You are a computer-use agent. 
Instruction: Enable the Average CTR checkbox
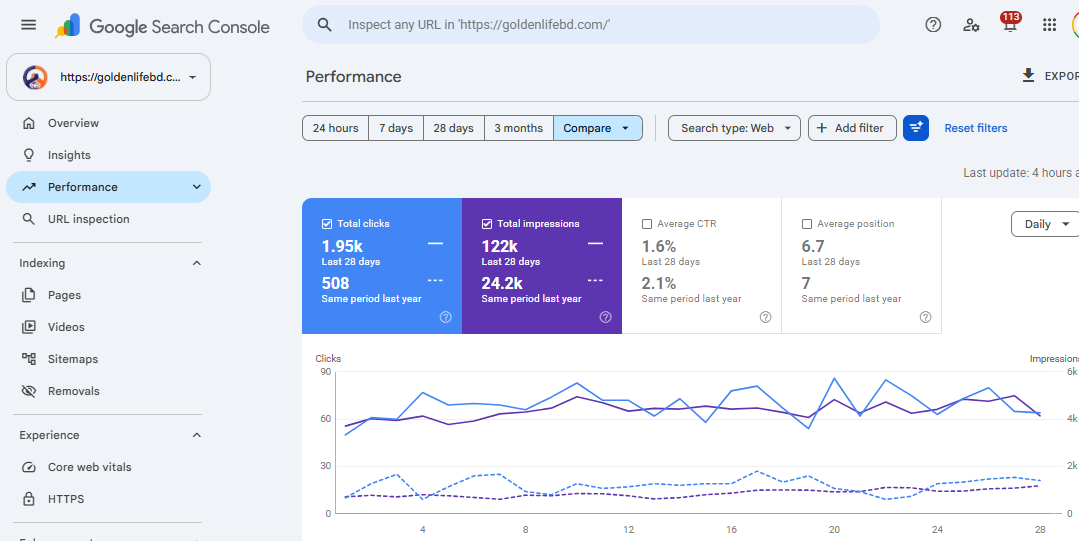click(647, 224)
